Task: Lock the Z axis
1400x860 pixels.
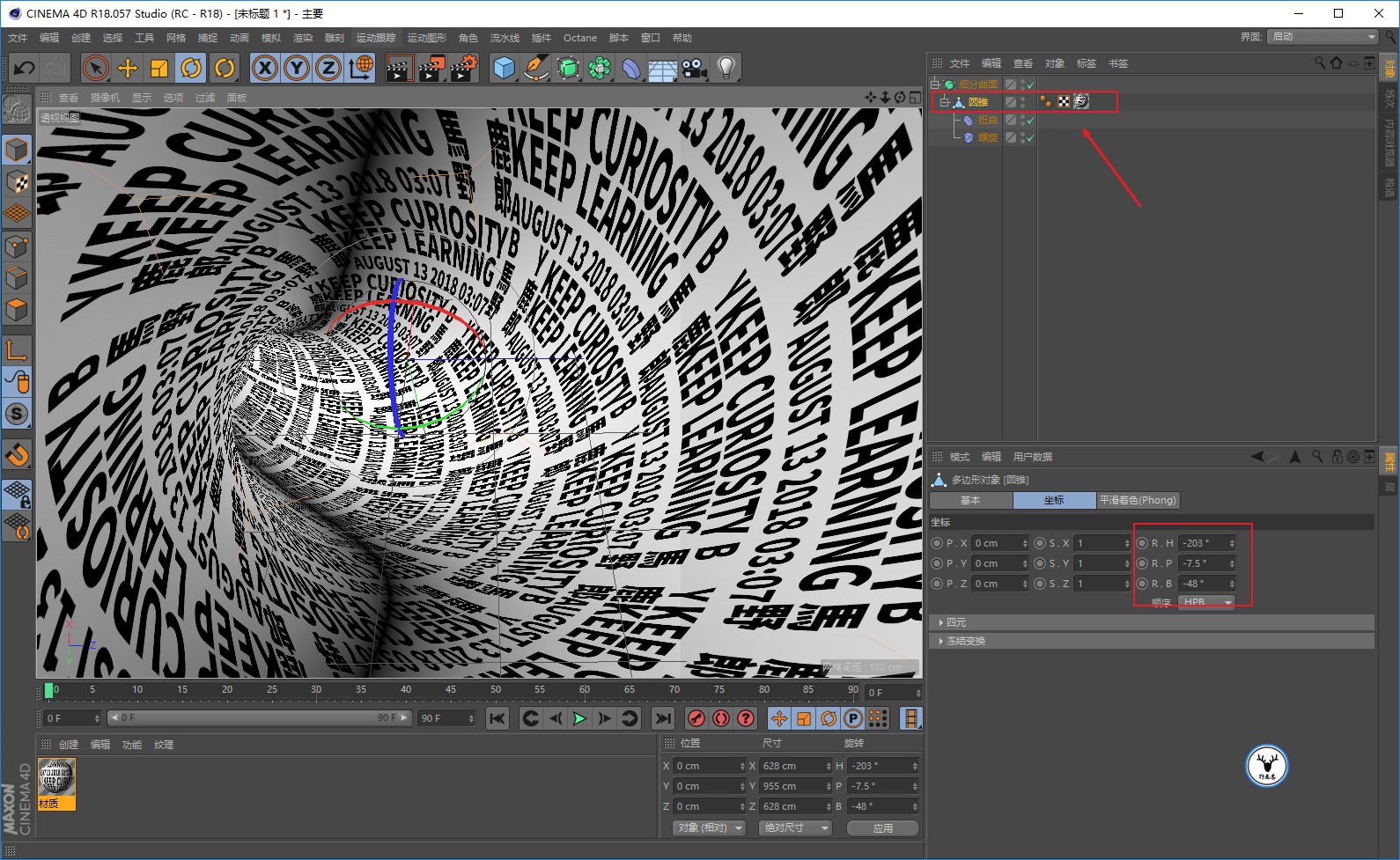Action: (x=328, y=68)
